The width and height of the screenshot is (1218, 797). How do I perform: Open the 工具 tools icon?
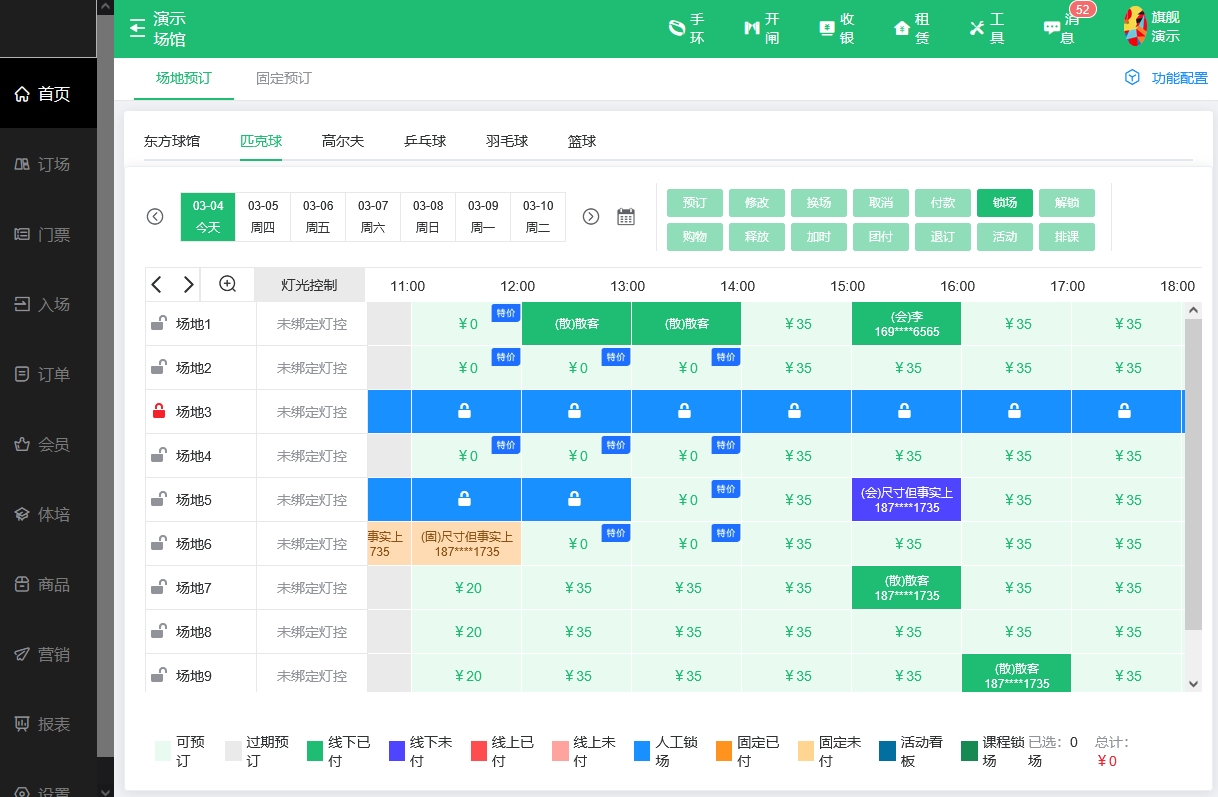click(x=986, y=27)
